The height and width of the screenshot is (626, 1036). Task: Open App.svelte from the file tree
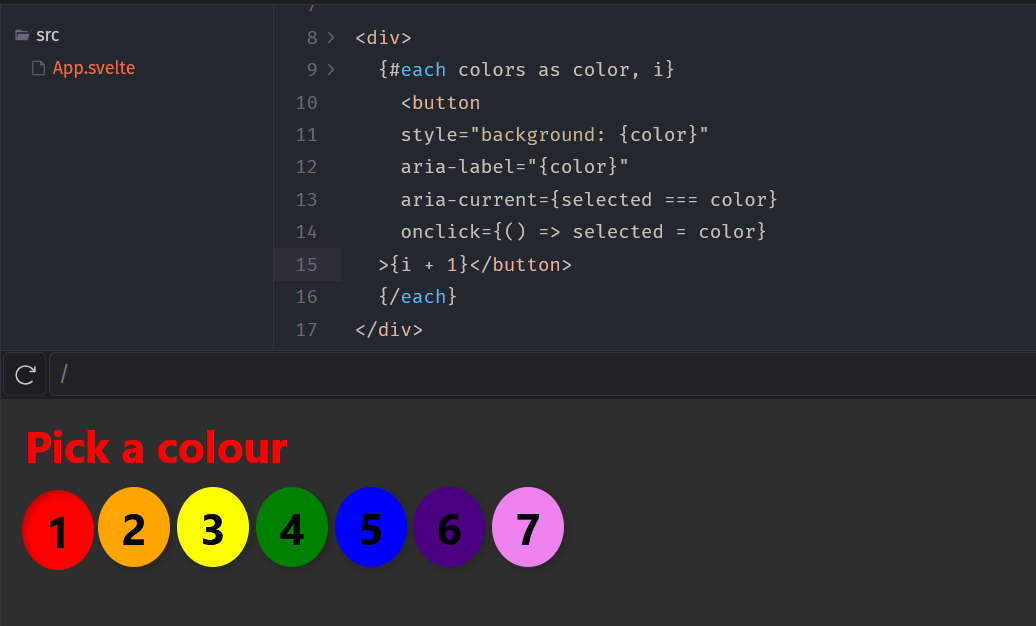point(93,68)
